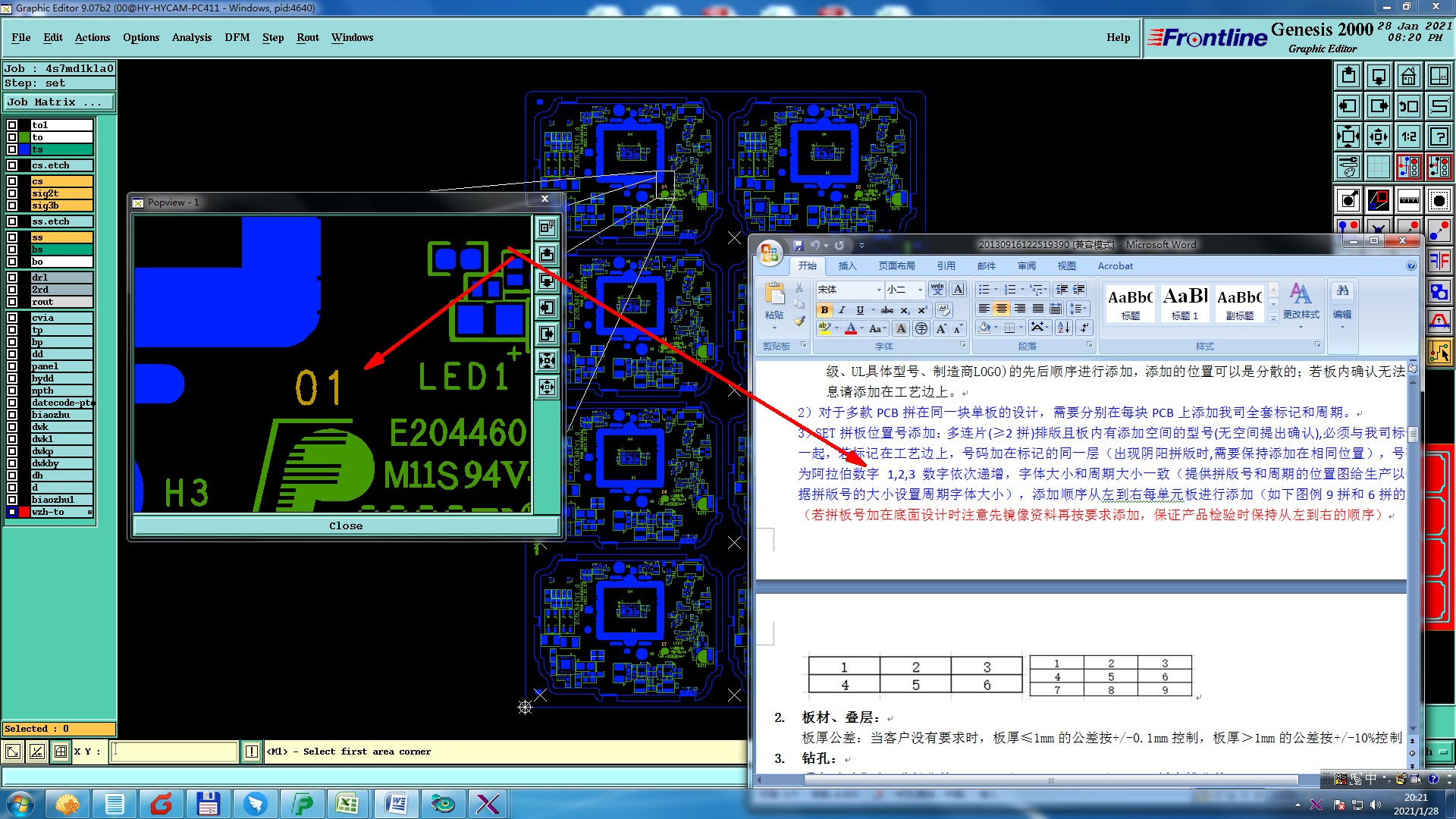Click the X Y coordinate input field
Viewport: 1456px width, 819px height.
tap(174, 752)
